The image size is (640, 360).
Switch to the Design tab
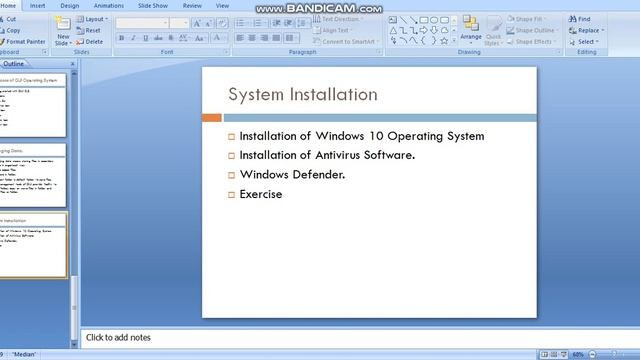coord(70,6)
